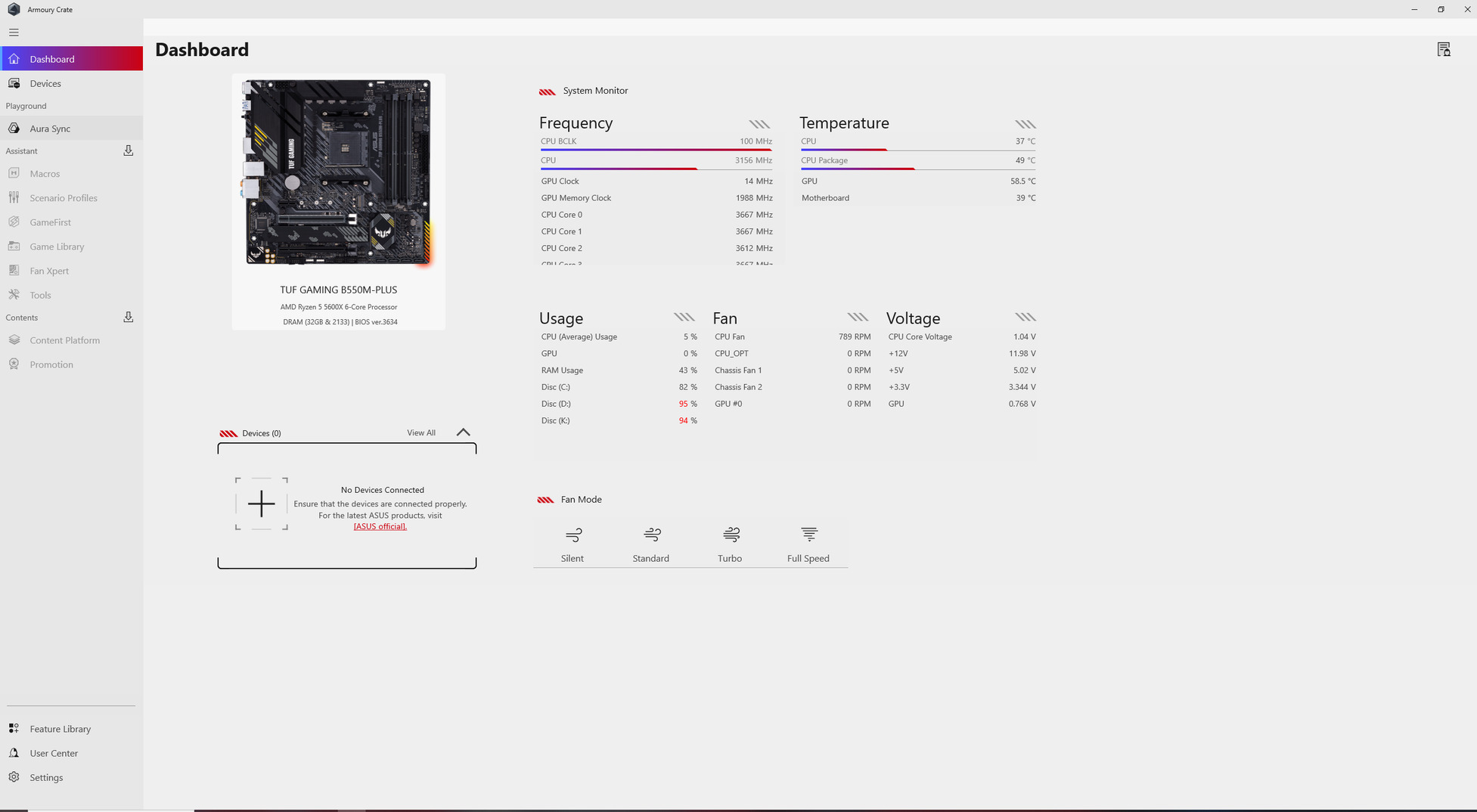Click the GPU Clock frequency row

point(656,181)
